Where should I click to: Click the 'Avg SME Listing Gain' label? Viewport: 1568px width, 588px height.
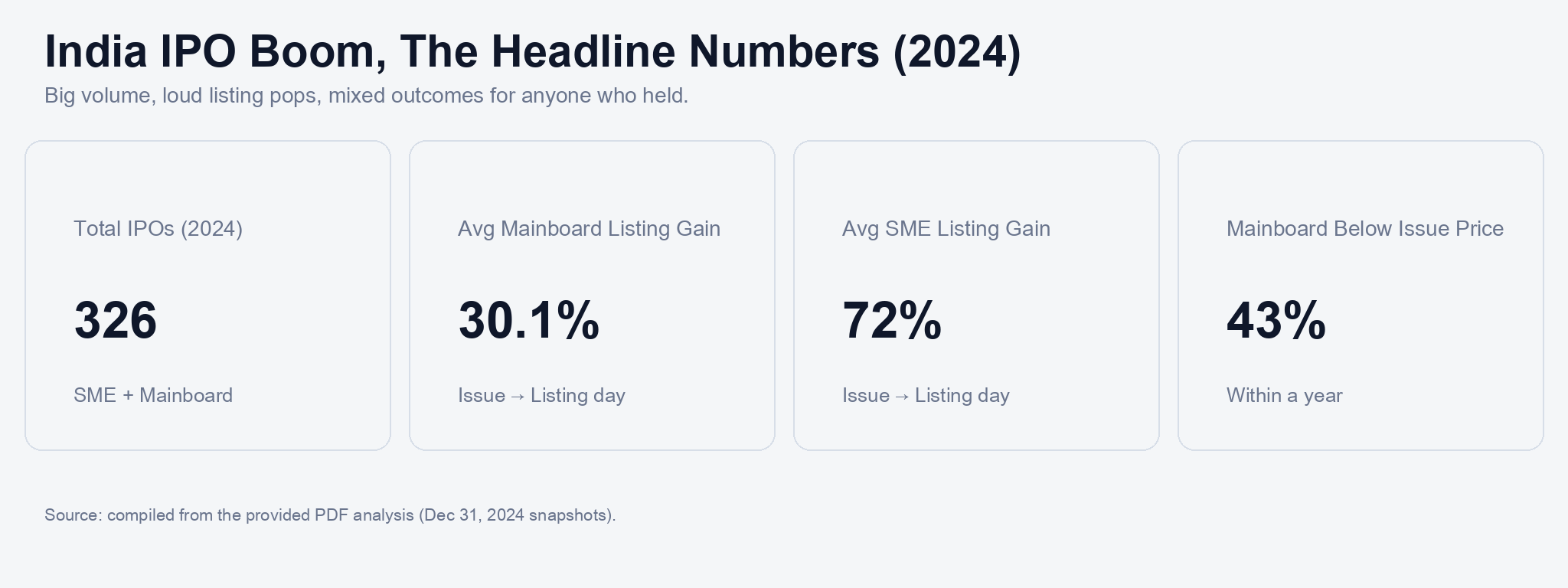click(x=946, y=229)
